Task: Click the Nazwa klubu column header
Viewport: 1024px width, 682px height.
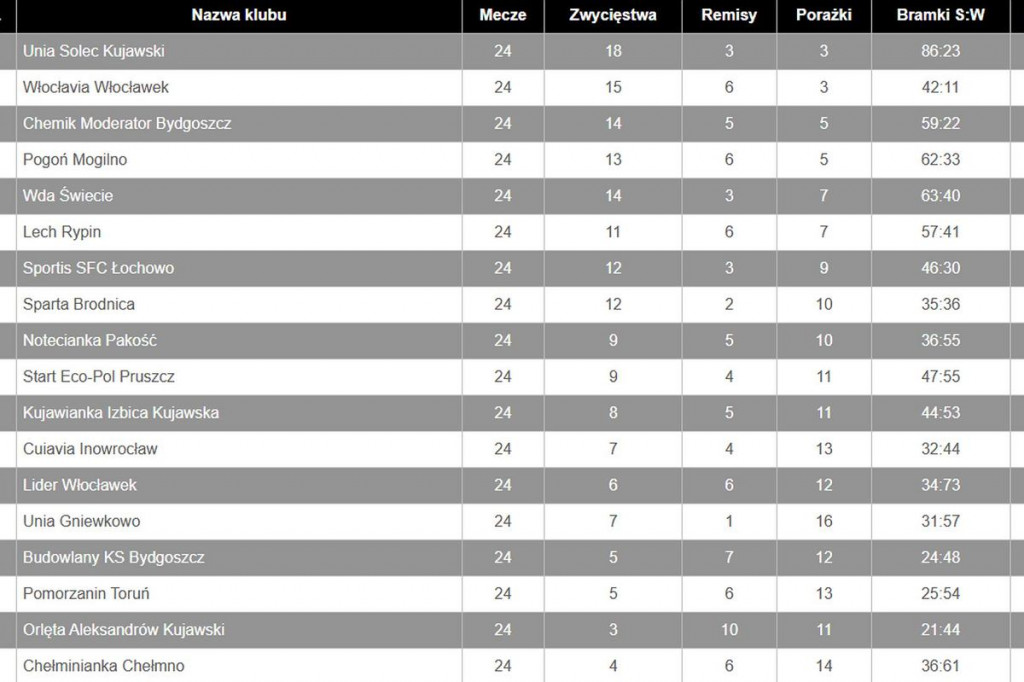Action: point(239,15)
